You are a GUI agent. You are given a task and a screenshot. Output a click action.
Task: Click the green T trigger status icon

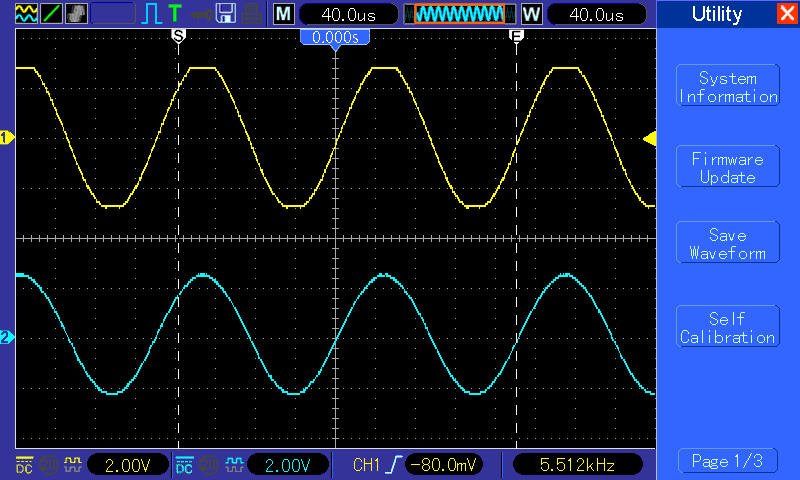click(174, 13)
